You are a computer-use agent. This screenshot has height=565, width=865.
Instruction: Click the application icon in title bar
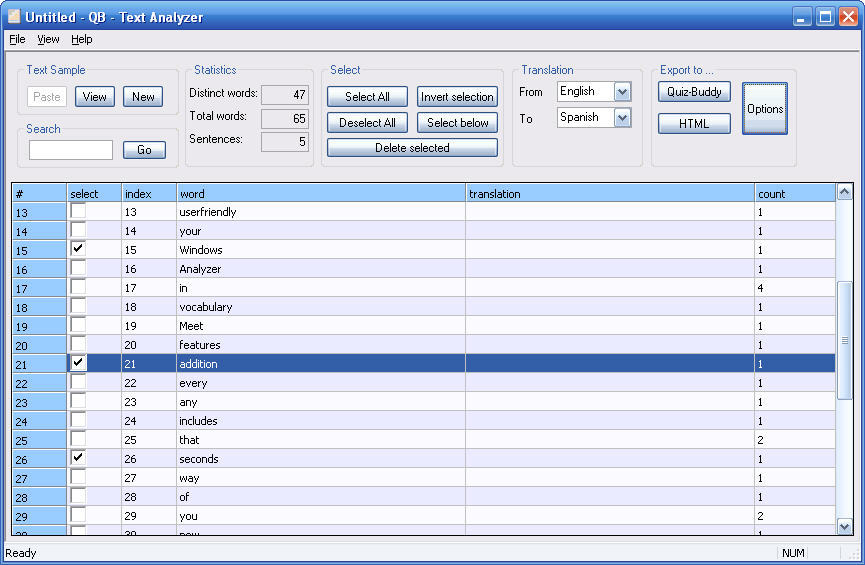[x=13, y=17]
